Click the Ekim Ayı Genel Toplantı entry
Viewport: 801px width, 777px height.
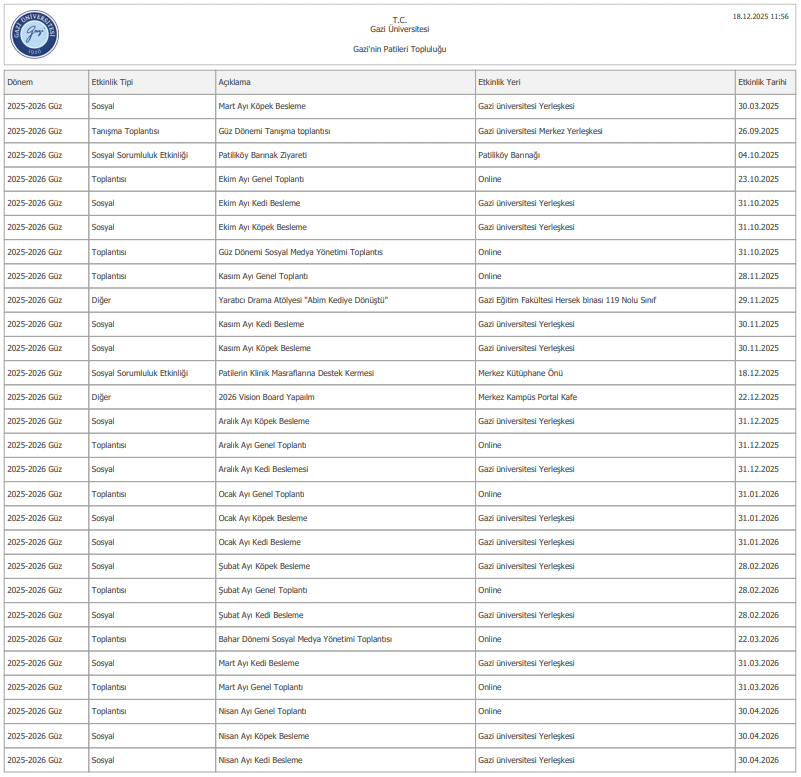coord(261,179)
